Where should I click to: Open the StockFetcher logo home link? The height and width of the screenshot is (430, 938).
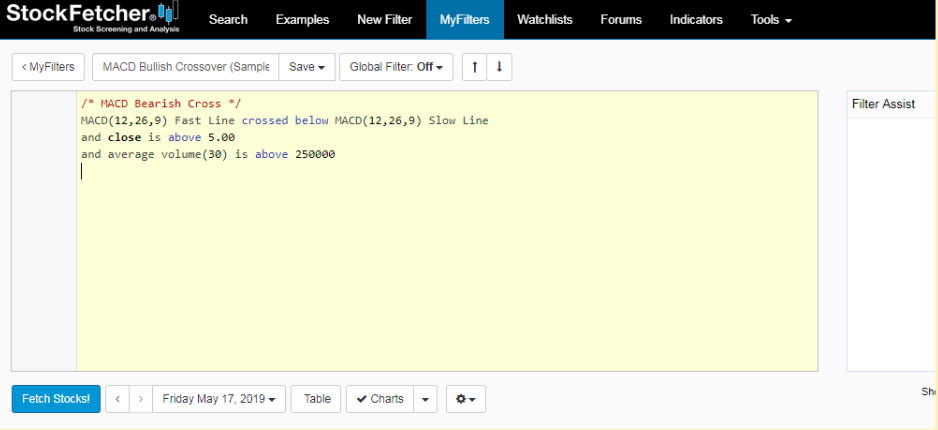(93, 18)
